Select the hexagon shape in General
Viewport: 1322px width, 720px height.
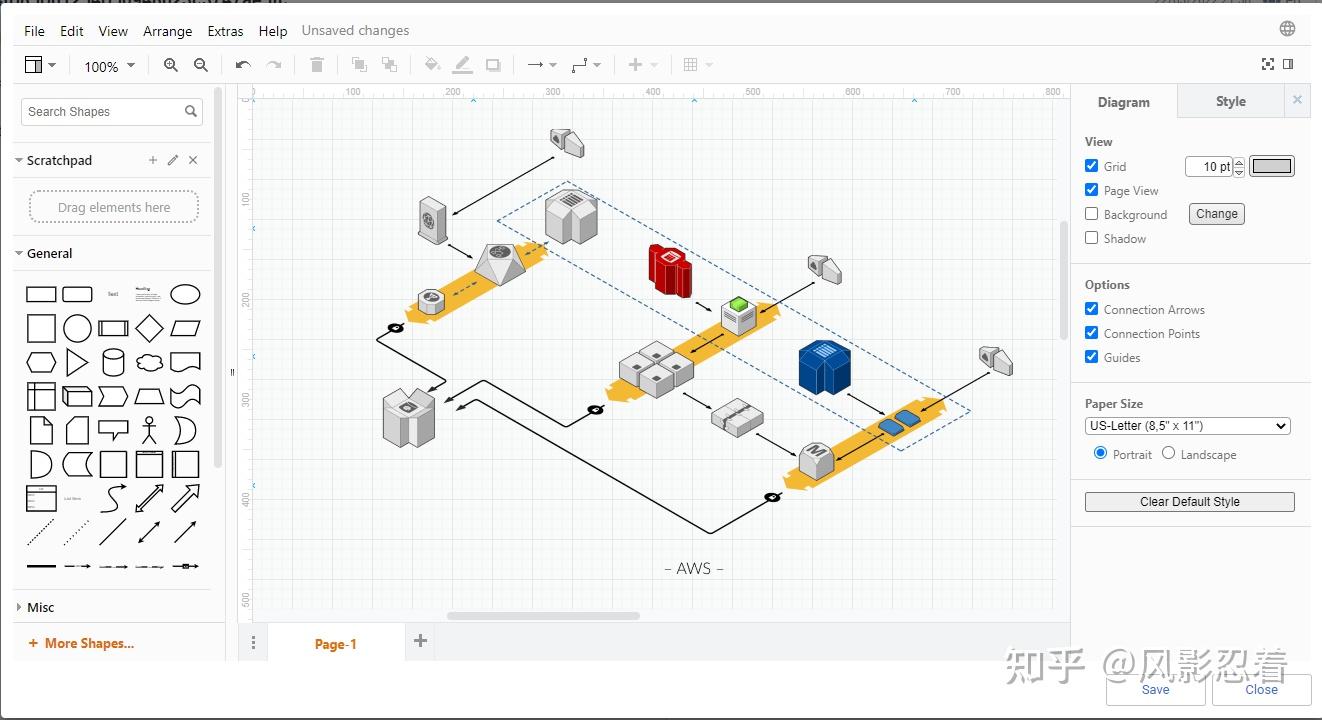click(41, 362)
